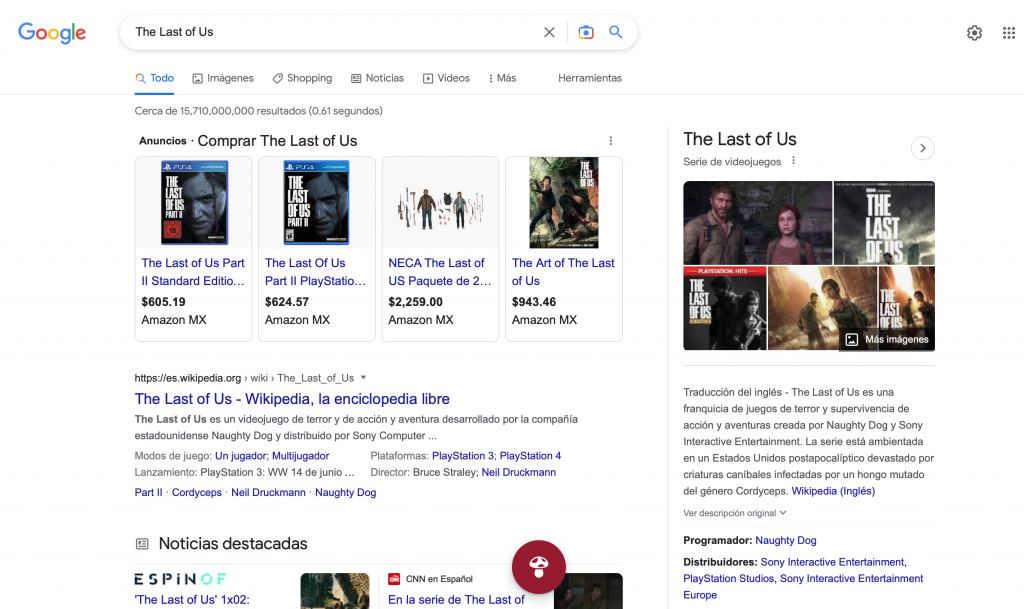The width and height of the screenshot is (1024, 609).
Task: Click the knowledge panel next arrow chevron
Action: point(923,148)
